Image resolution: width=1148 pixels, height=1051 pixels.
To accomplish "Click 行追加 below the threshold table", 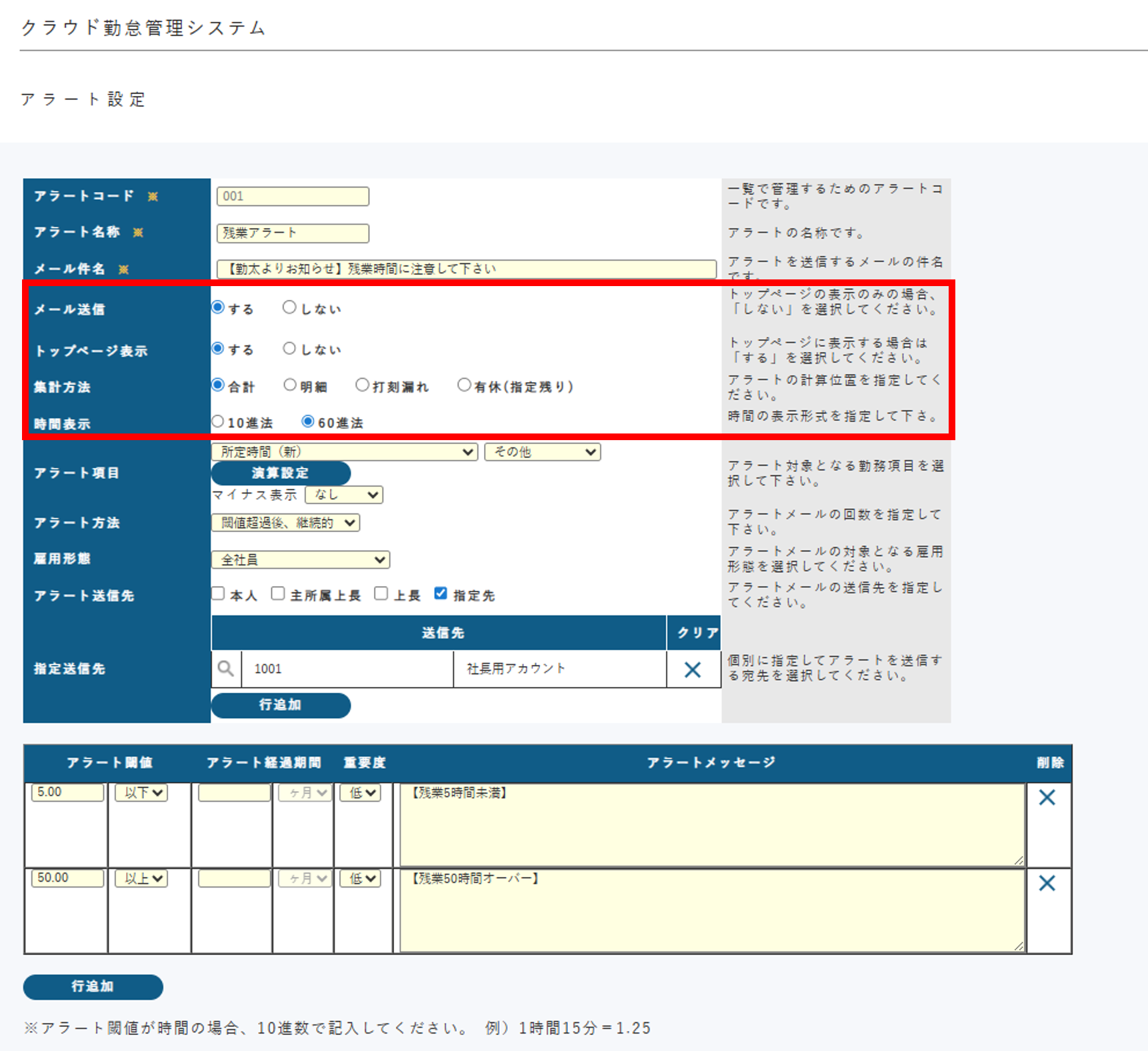I will [x=93, y=986].
